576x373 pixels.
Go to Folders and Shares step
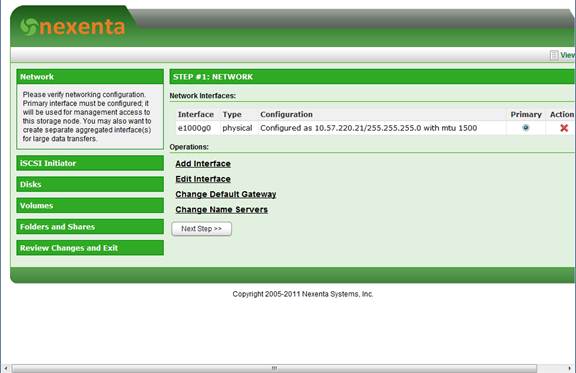pos(90,227)
